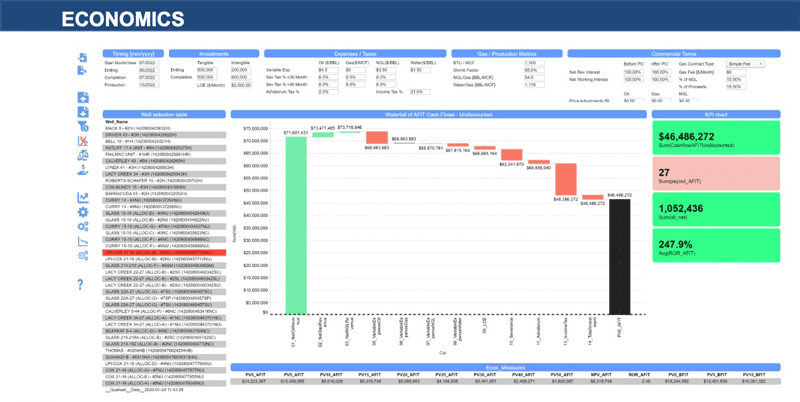Click the $46,486,272 KPI card

[716, 138]
